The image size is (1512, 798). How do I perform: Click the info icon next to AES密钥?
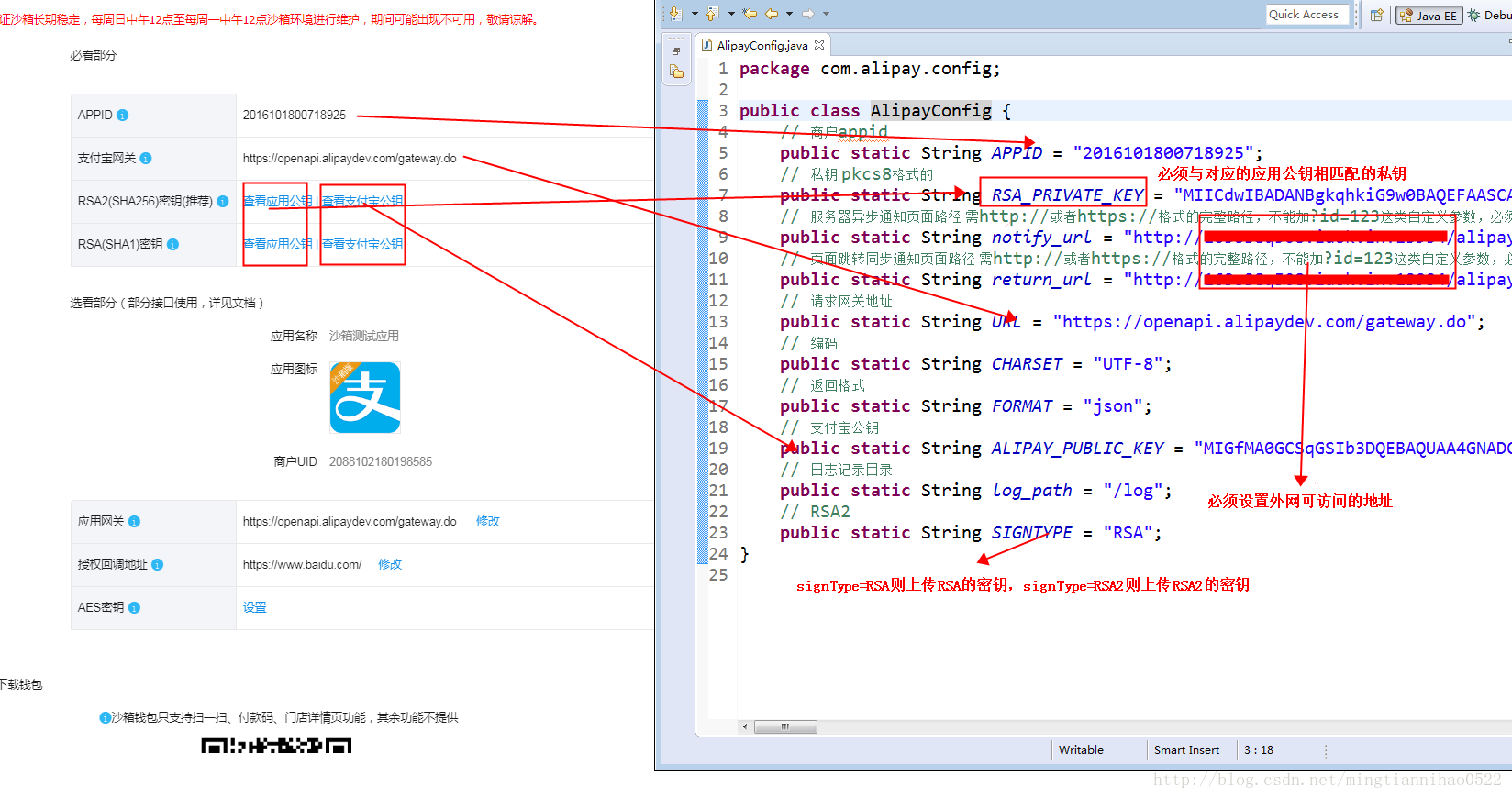(135, 607)
